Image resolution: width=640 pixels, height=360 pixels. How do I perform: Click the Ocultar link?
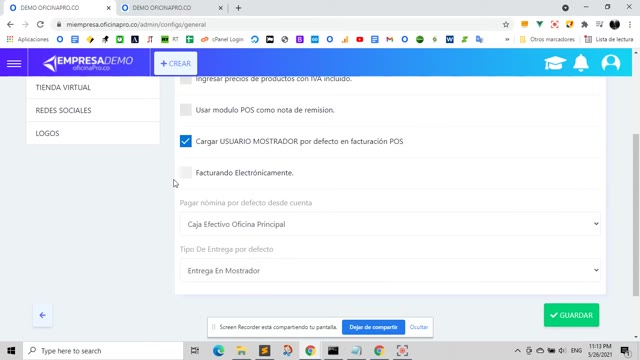(x=419, y=327)
